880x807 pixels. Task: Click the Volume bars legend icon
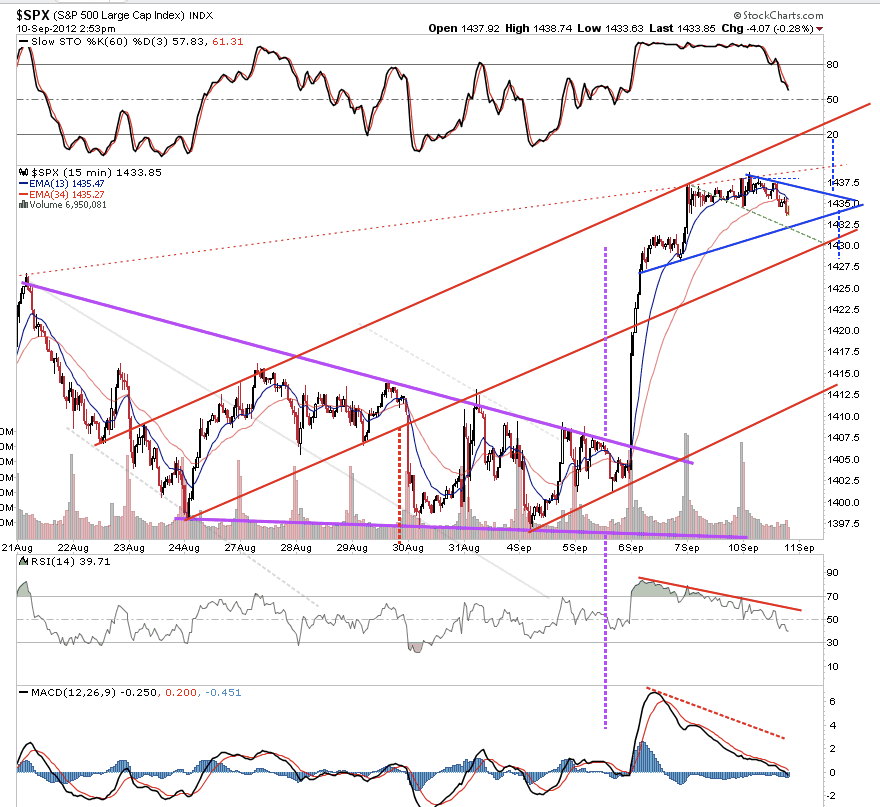coord(24,205)
